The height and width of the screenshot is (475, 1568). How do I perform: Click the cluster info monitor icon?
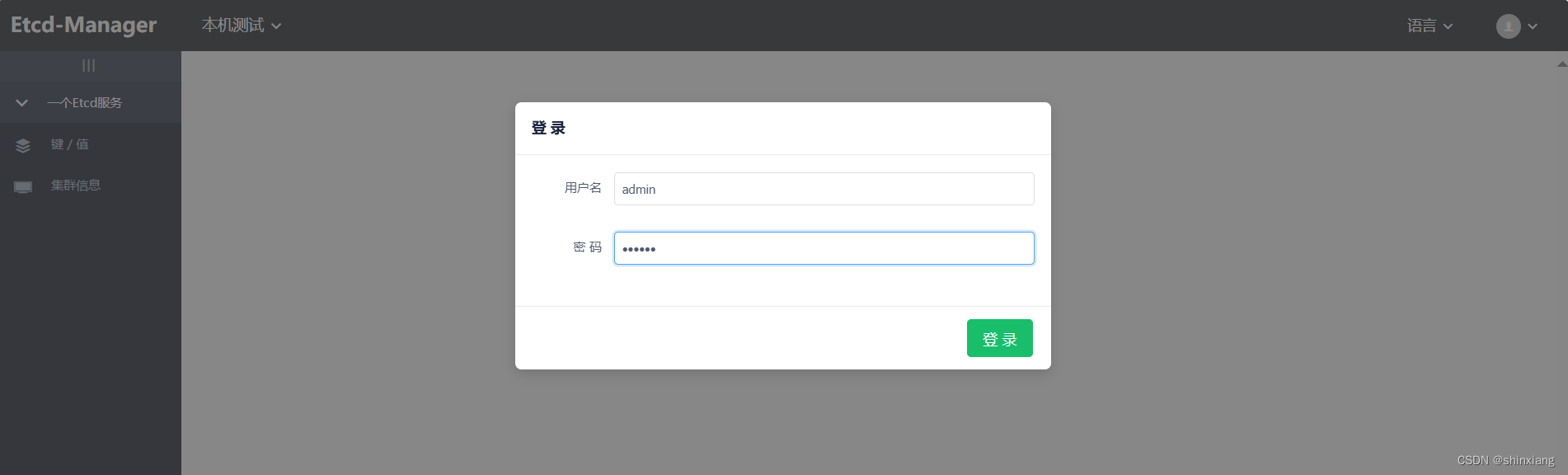click(23, 186)
